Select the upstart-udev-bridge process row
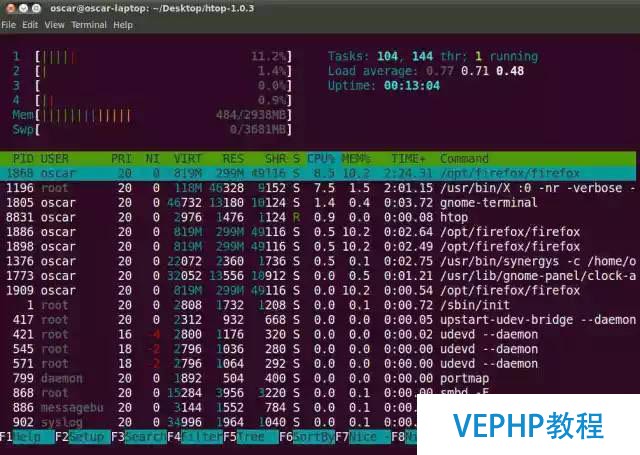Screen dimensions: 640x455 point(318,320)
